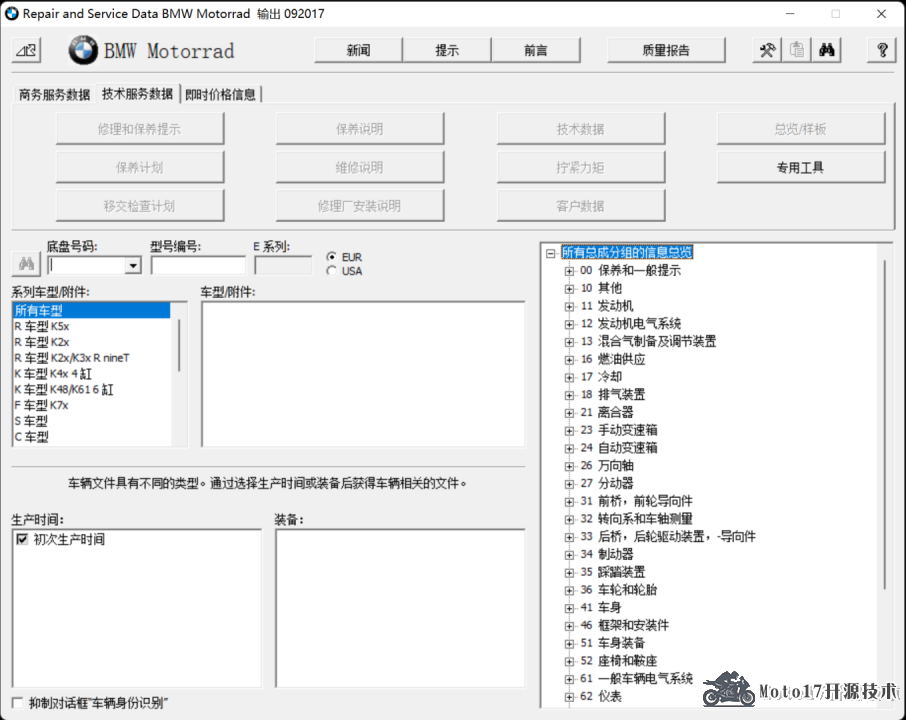906x720 pixels.
Task: Click into the 底盘号码 input field
Action: click(x=87, y=265)
